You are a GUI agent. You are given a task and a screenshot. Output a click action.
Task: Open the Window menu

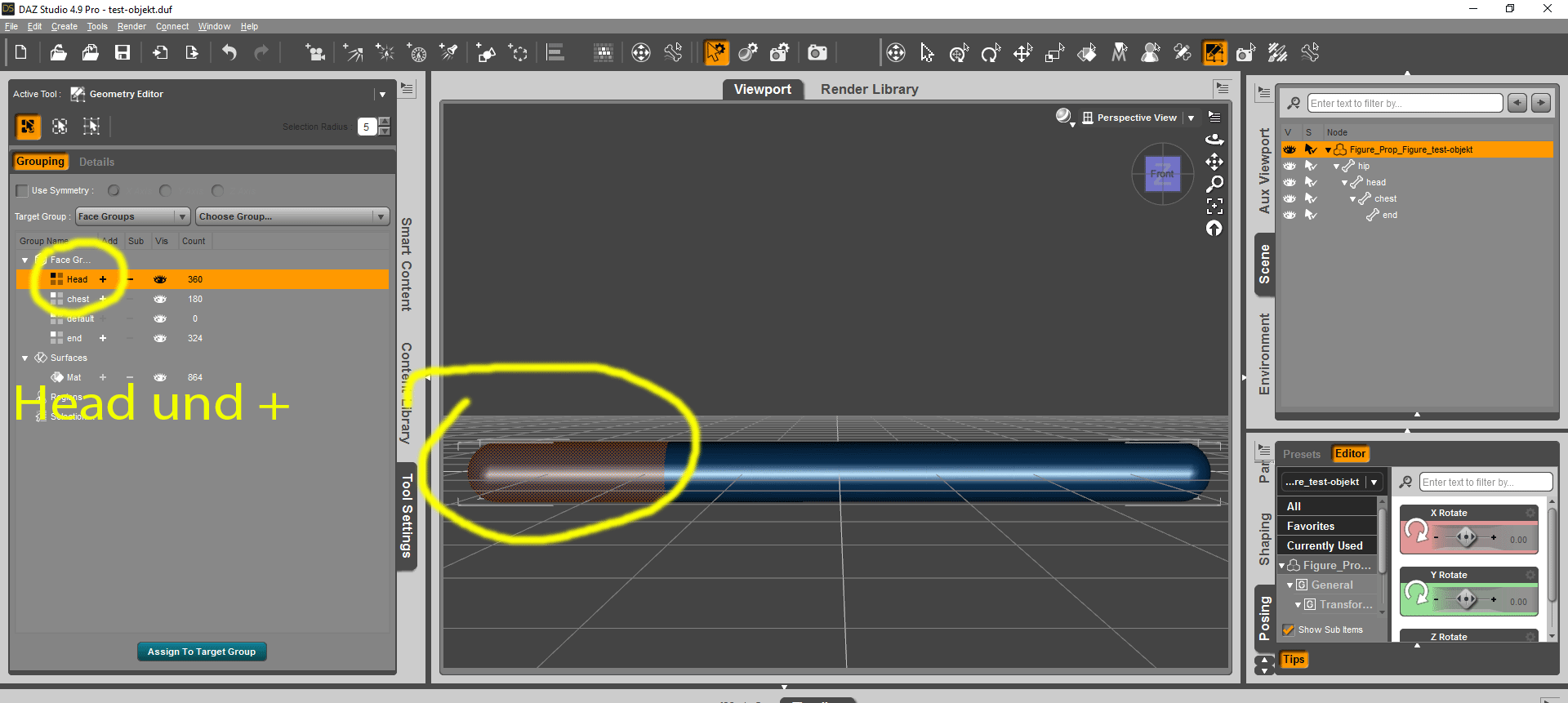pos(214,27)
